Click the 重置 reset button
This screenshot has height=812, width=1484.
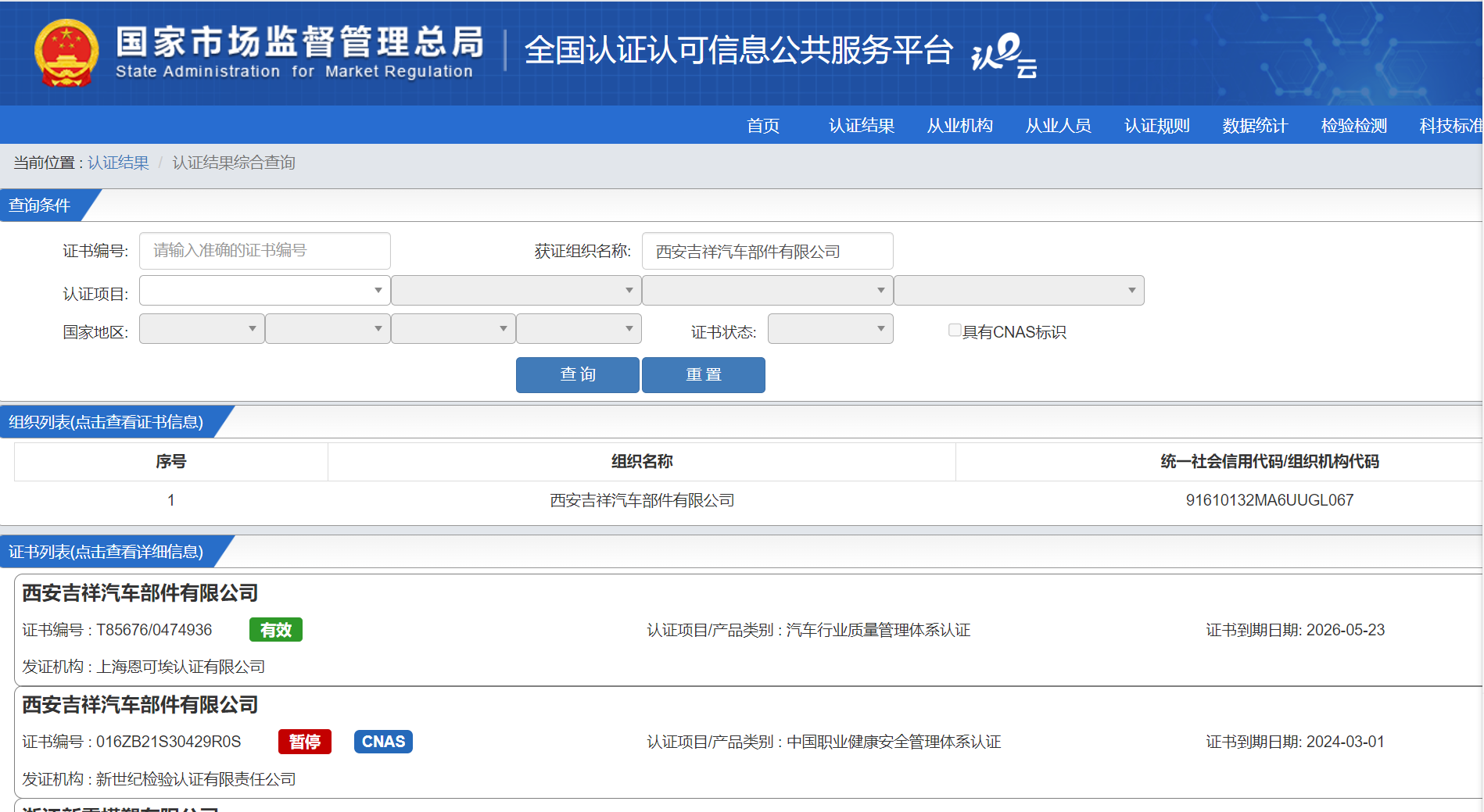[x=704, y=375]
